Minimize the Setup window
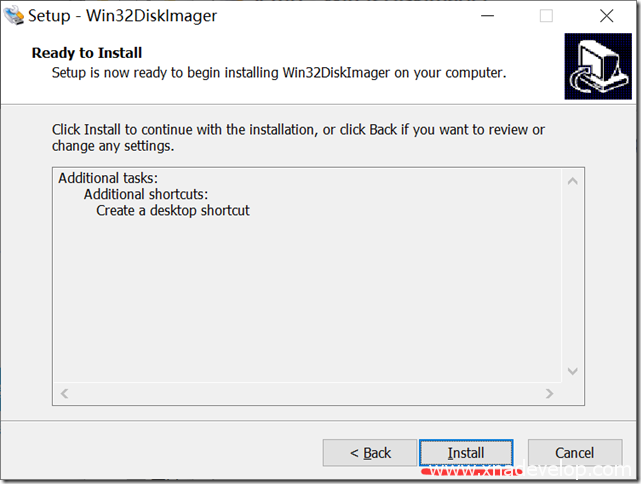 (485, 16)
